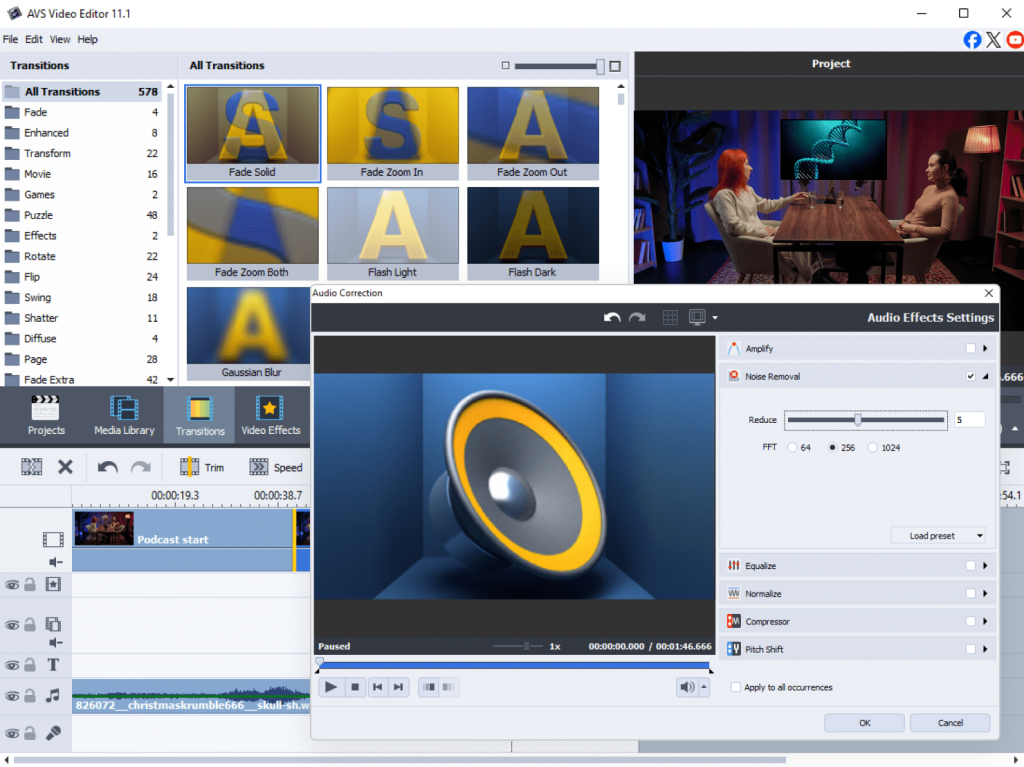Viewport: 1024px width, 767px height.
Task: Expand the Pitch Shift effect panel
Action: pyautogui.click(x=985, y=650)
